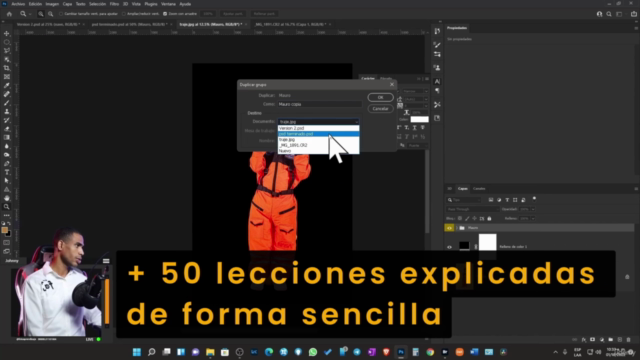Image resolution: width=640 pixels, height=360 pixels.
Task: Select the Crop tool
Action: click(7, 68)
